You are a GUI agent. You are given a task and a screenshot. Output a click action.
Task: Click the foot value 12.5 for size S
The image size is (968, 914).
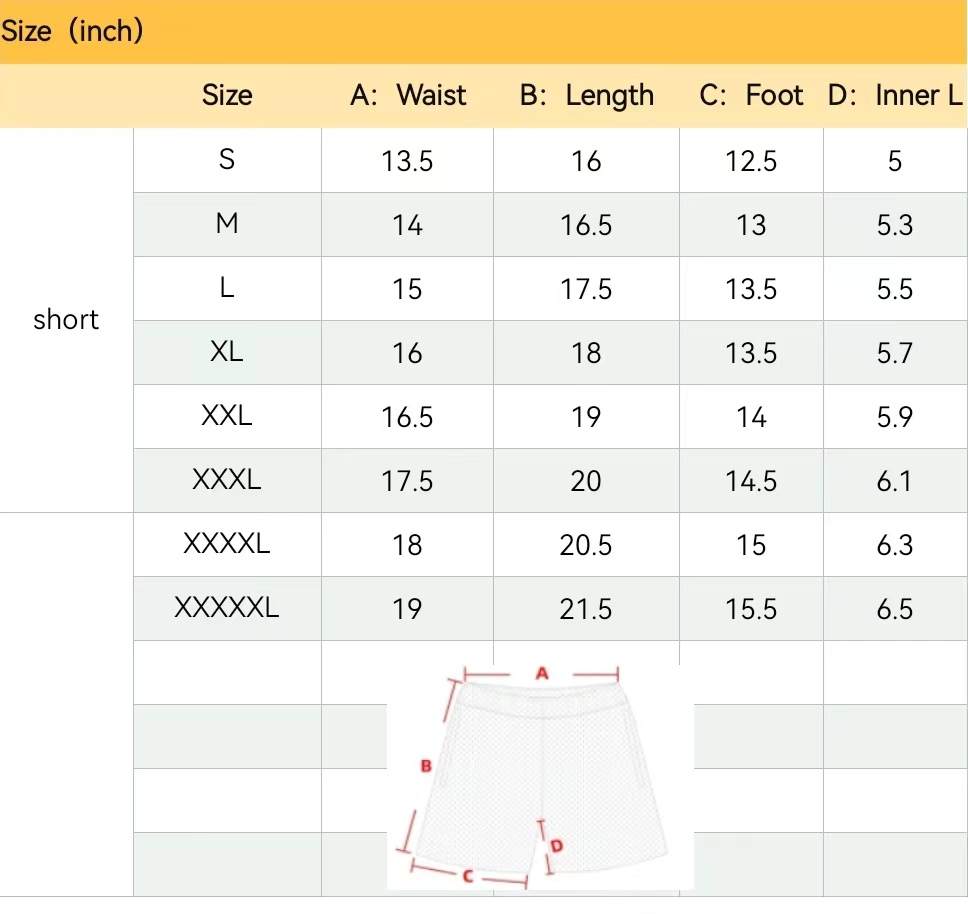tap(751, 161)
